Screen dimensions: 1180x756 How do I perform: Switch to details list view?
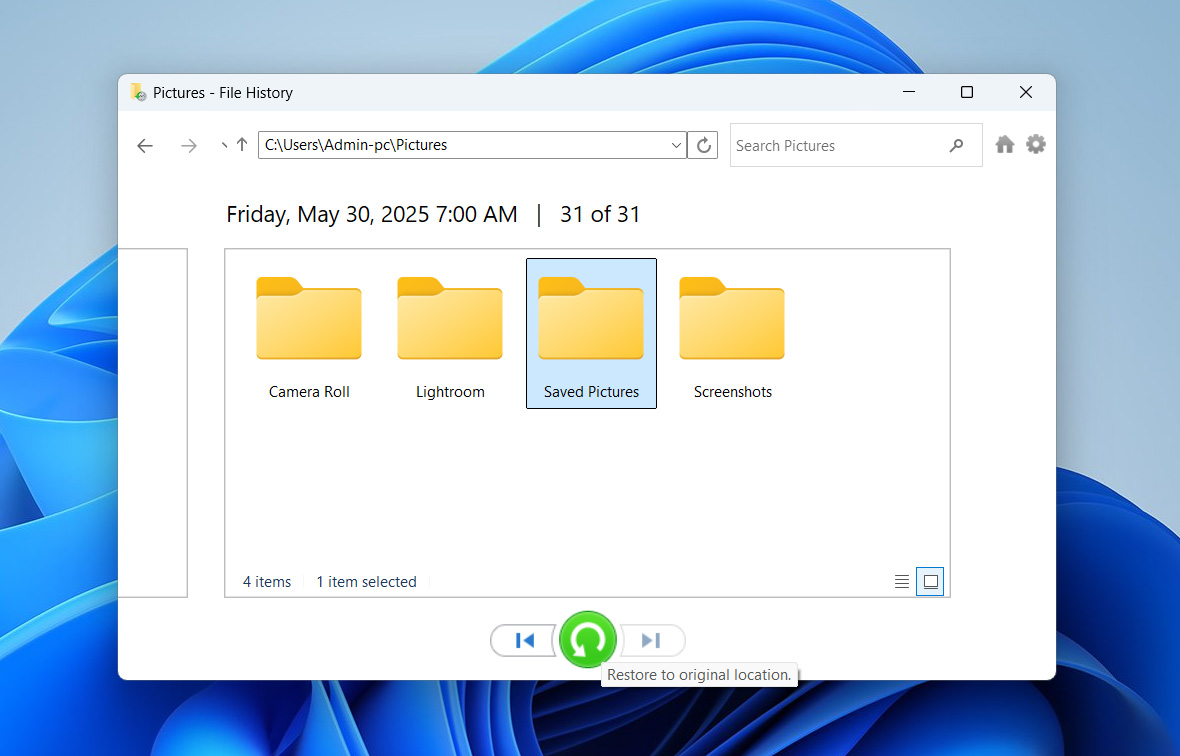(902, 581)
